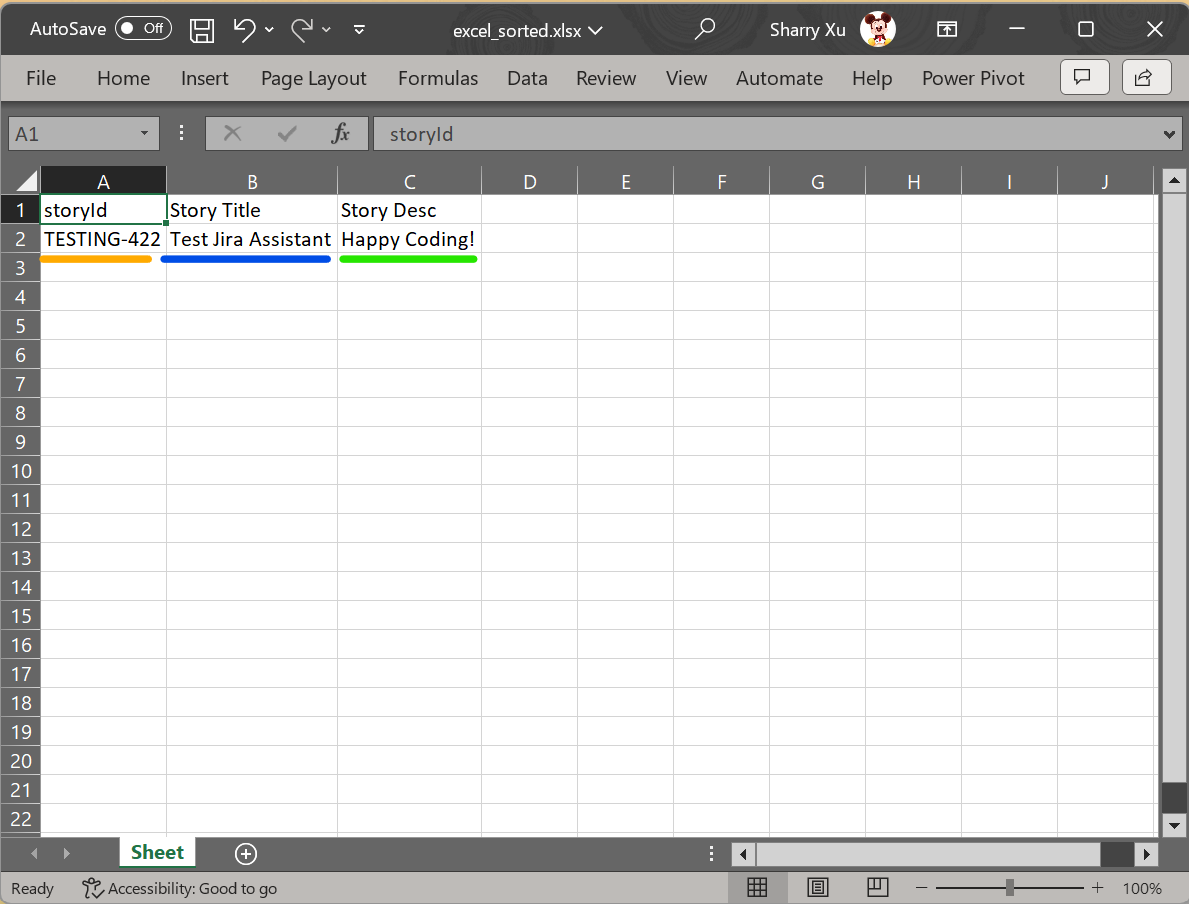Switch to Normal view icon
This screenshot has width=1189, height=904.
[757, 887]
